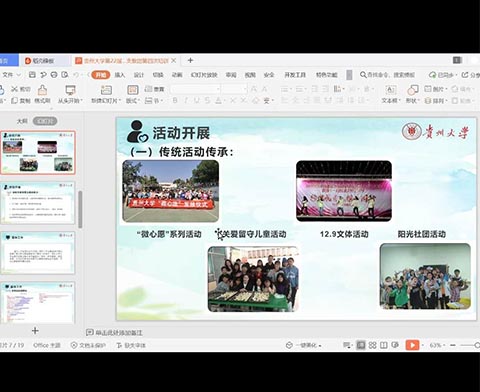Click the print preview icon in quick toolbar
Screen dimensions: 480x392
65,75
